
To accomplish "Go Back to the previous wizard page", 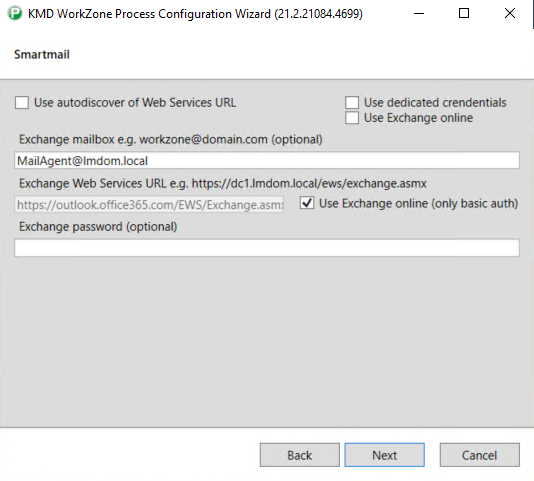I will [300, 455].
